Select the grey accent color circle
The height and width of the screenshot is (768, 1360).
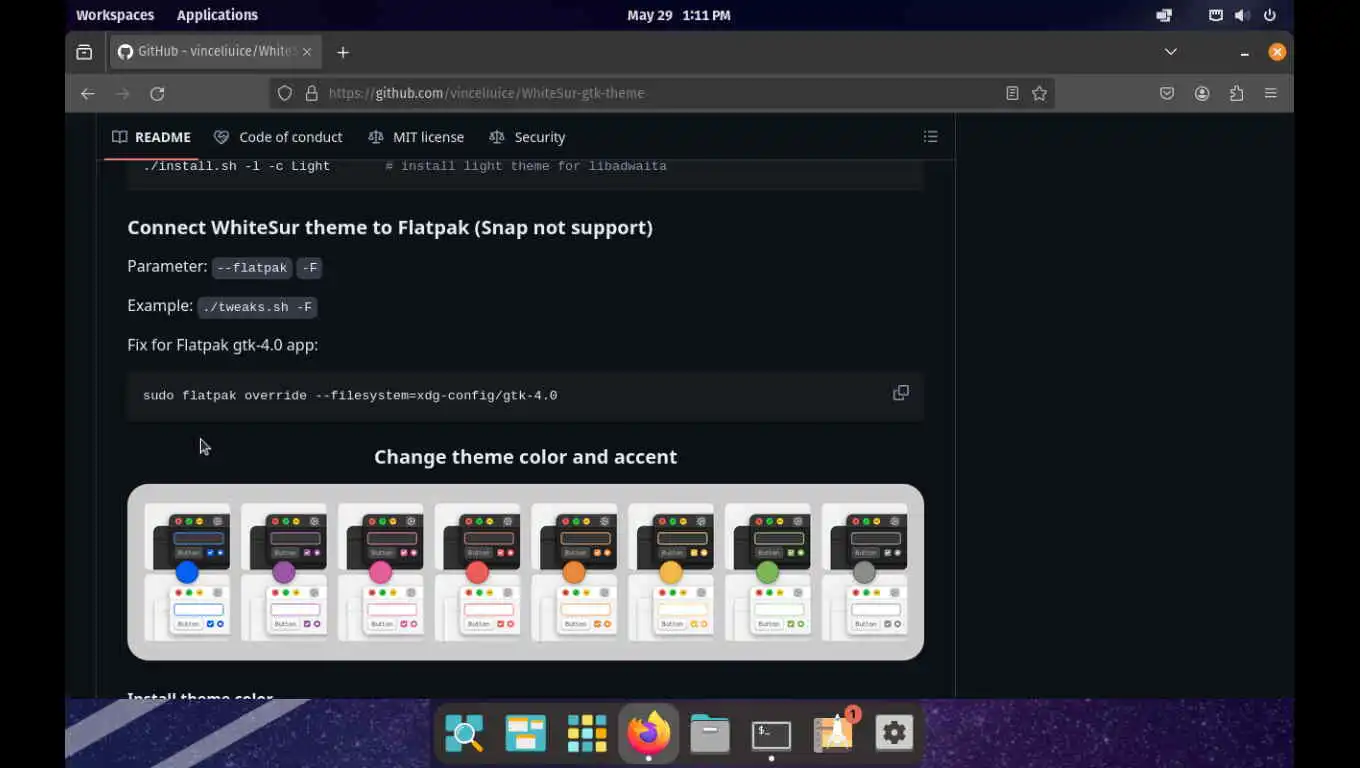pyautogui.click(x=864, y=572)
